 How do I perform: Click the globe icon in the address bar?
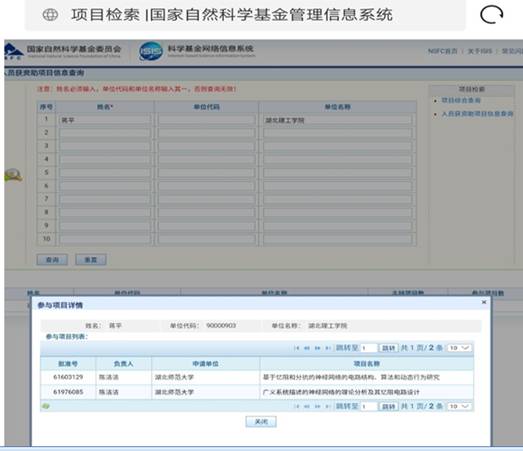click(50, 15)
